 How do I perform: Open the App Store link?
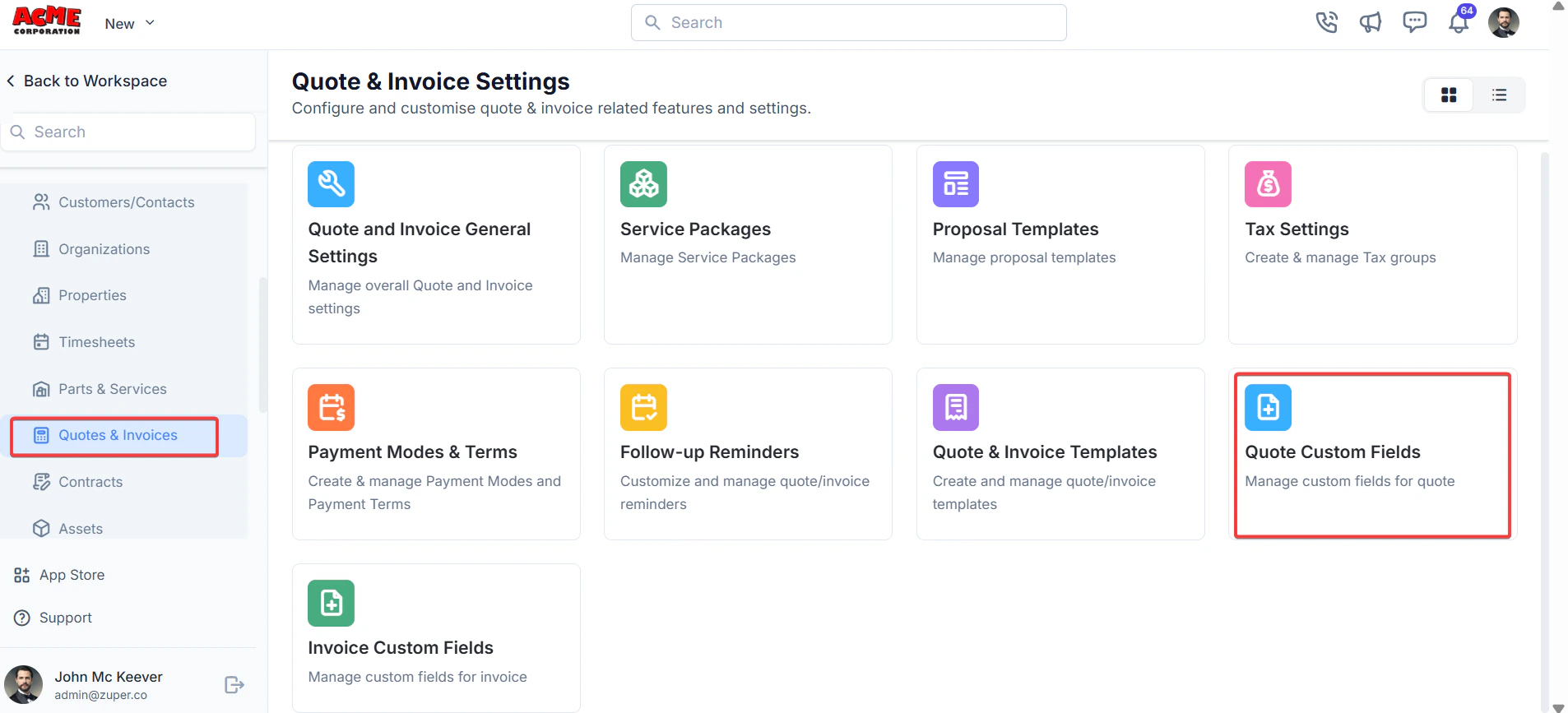pos(59,575)
